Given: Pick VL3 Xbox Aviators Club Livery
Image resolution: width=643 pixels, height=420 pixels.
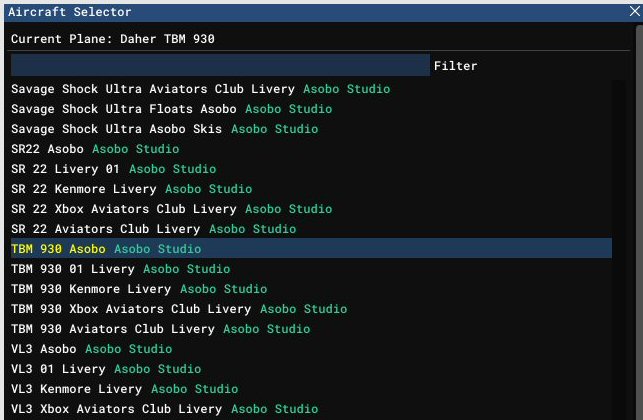Looking at the screenshot, I should [x=311, y=409].
